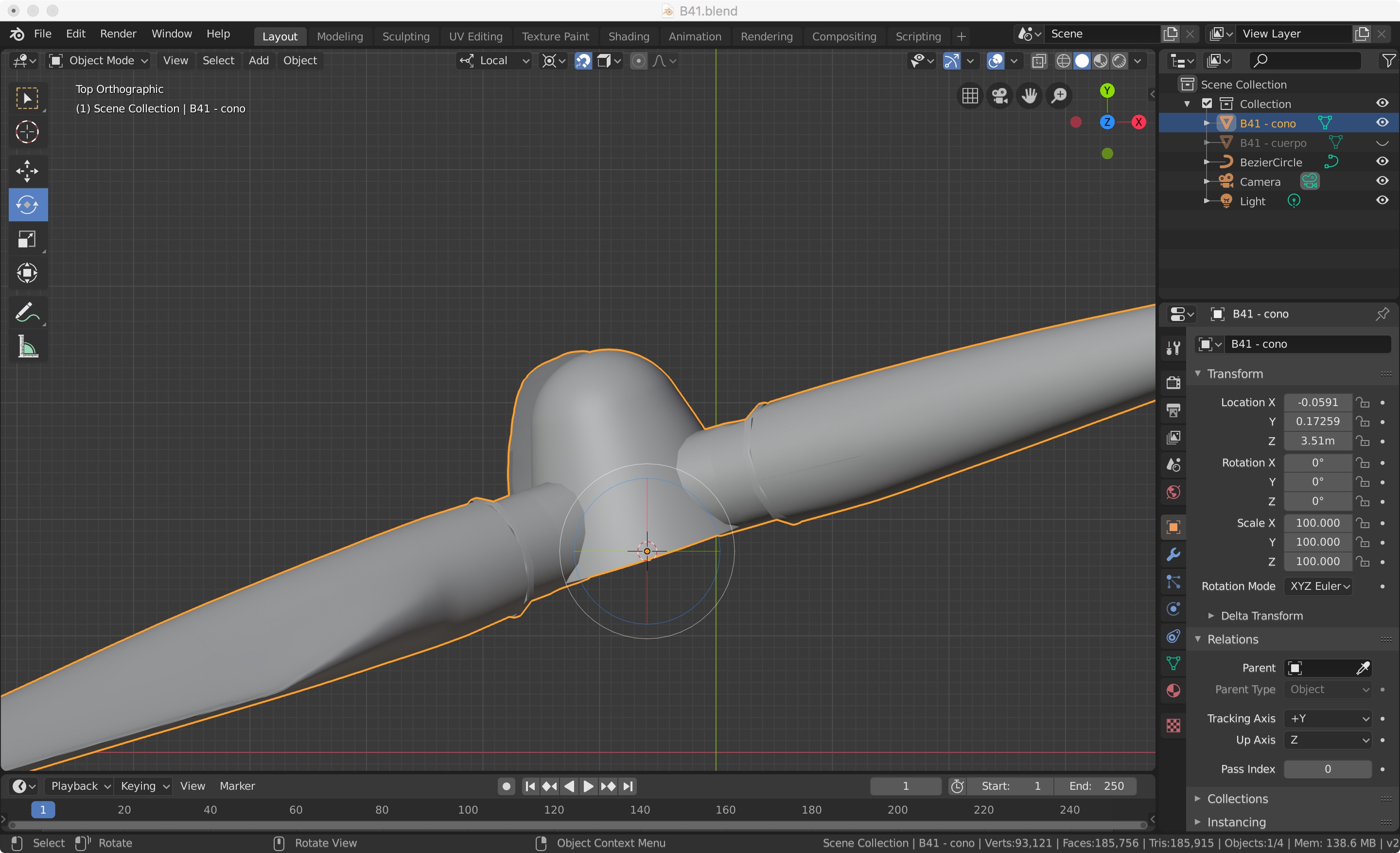Open the Keying menu in timeline
This screenshot has width=1400, height=853.
click(x=144, y=786)
